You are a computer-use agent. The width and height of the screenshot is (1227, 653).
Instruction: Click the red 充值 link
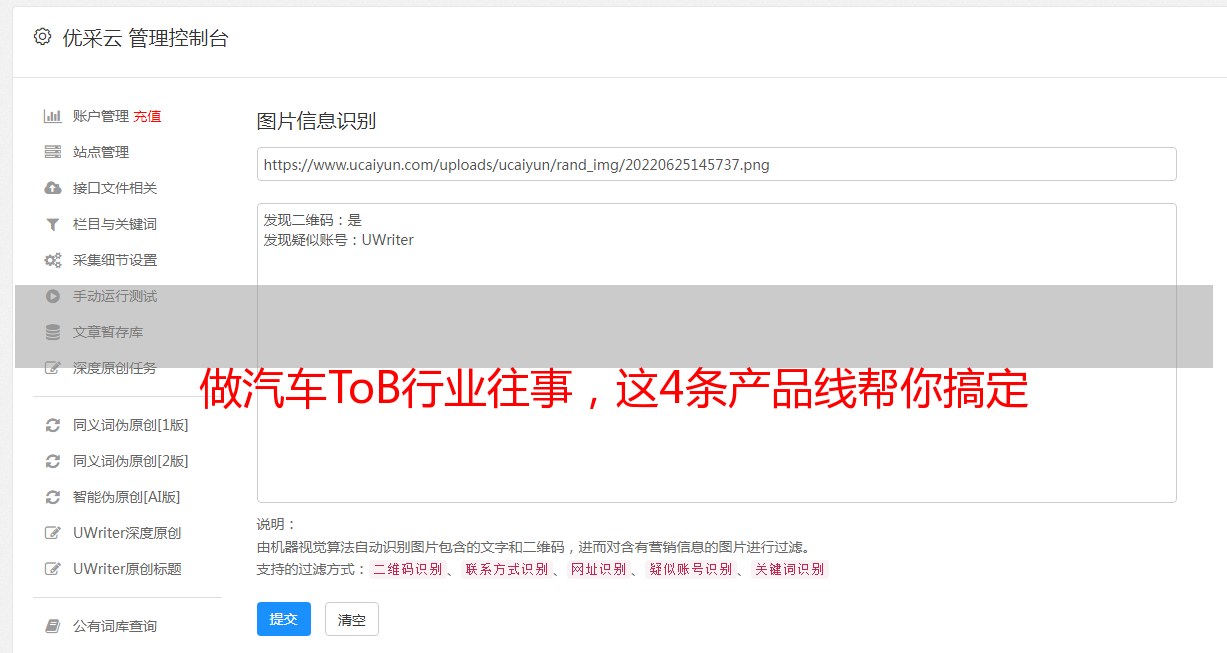click(x=147, y=116)
